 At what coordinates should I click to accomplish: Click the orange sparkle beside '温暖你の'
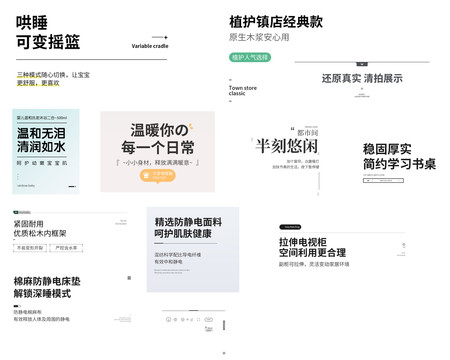click(x=191, y=126)
